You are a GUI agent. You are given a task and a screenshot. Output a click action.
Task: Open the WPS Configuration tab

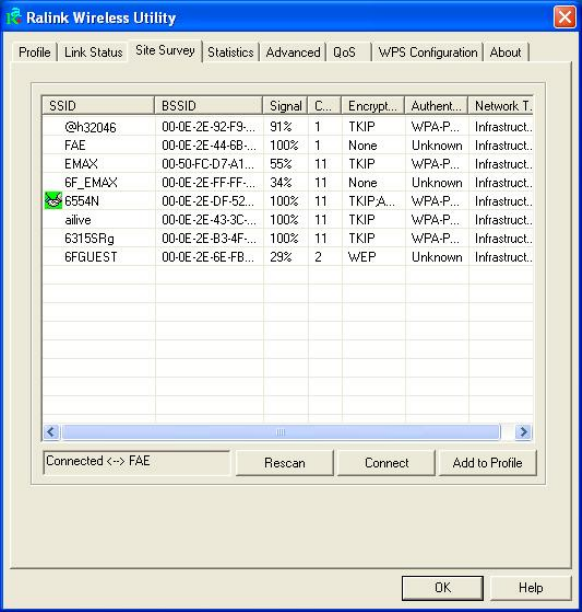428,52
